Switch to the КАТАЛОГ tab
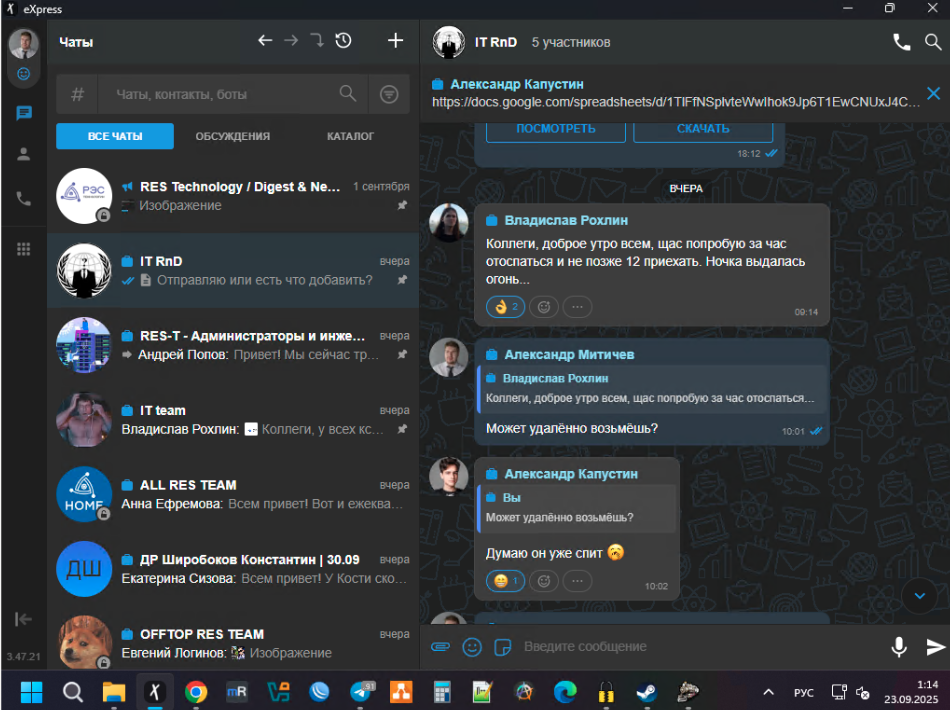 [x=350, y=136]
